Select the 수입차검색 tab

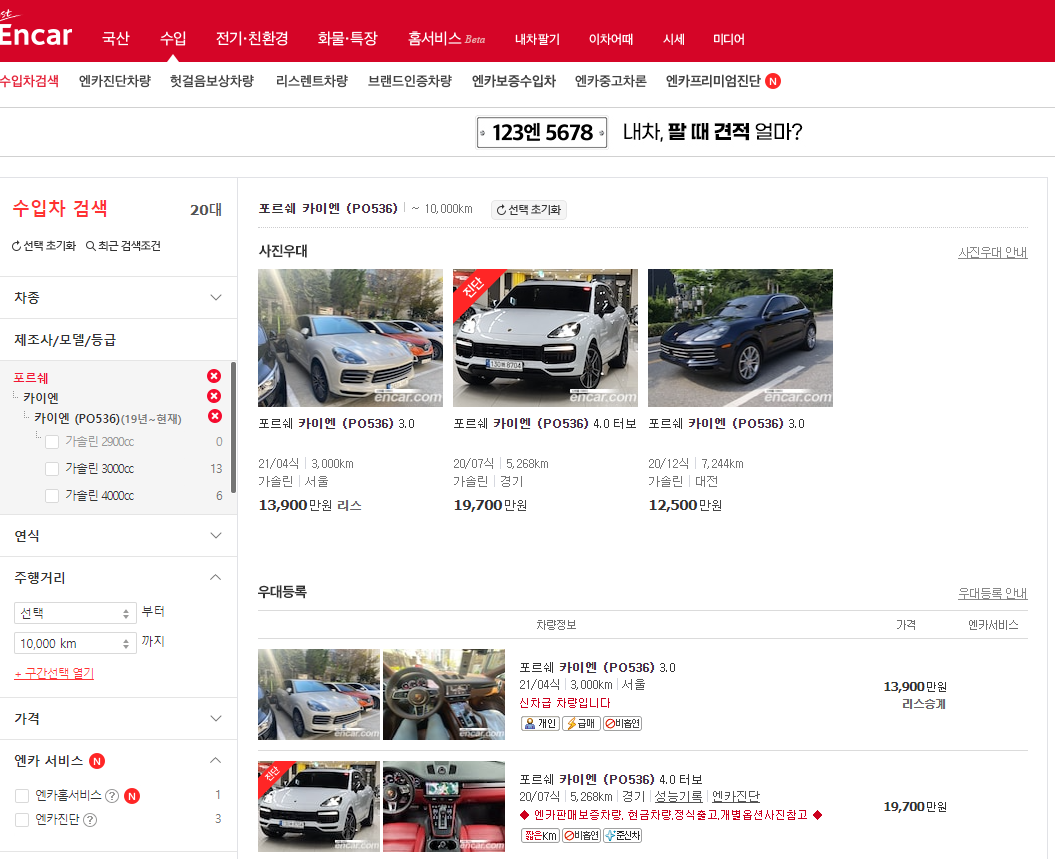[x=29, y=81]
